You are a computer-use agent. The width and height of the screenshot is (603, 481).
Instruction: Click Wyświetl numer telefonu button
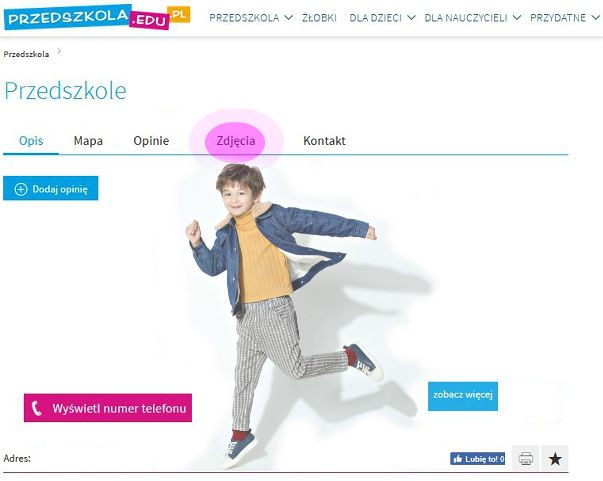click(x=108, y=408)
